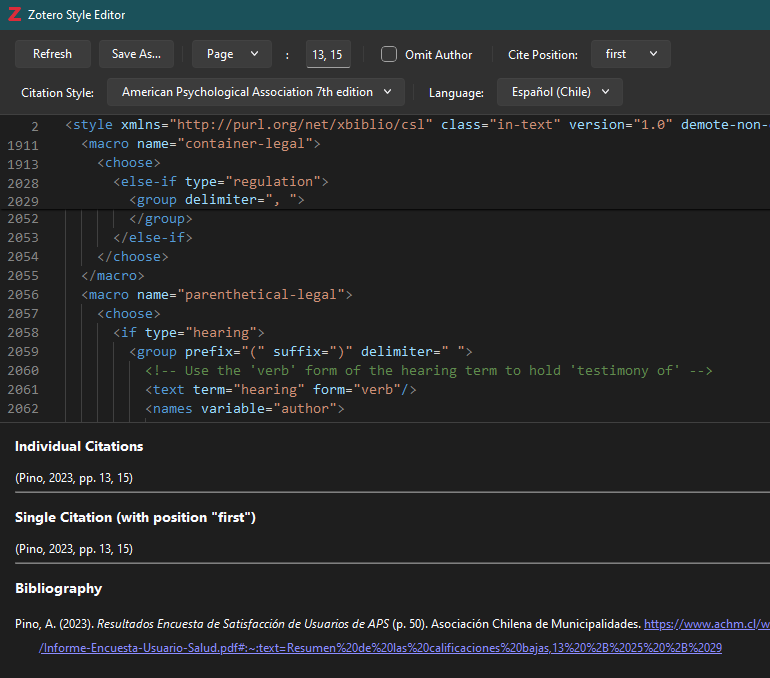Click the Cite Position label
This screenshot has width=770, height=678.
[x=543, y=54]
